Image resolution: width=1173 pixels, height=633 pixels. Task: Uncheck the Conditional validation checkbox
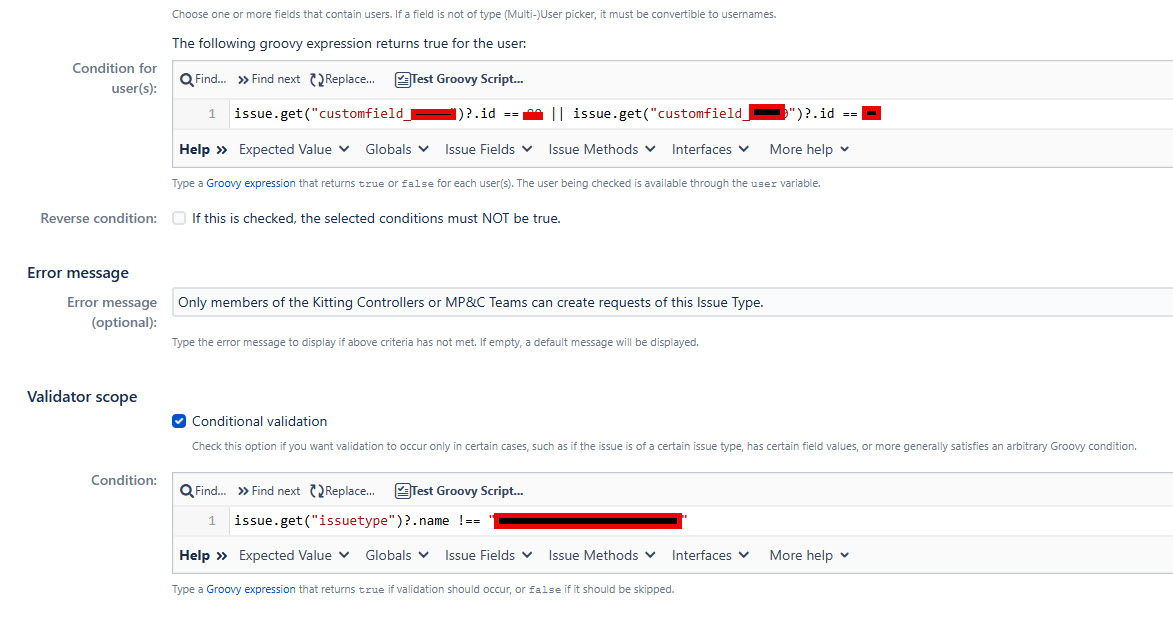[178, 420]
